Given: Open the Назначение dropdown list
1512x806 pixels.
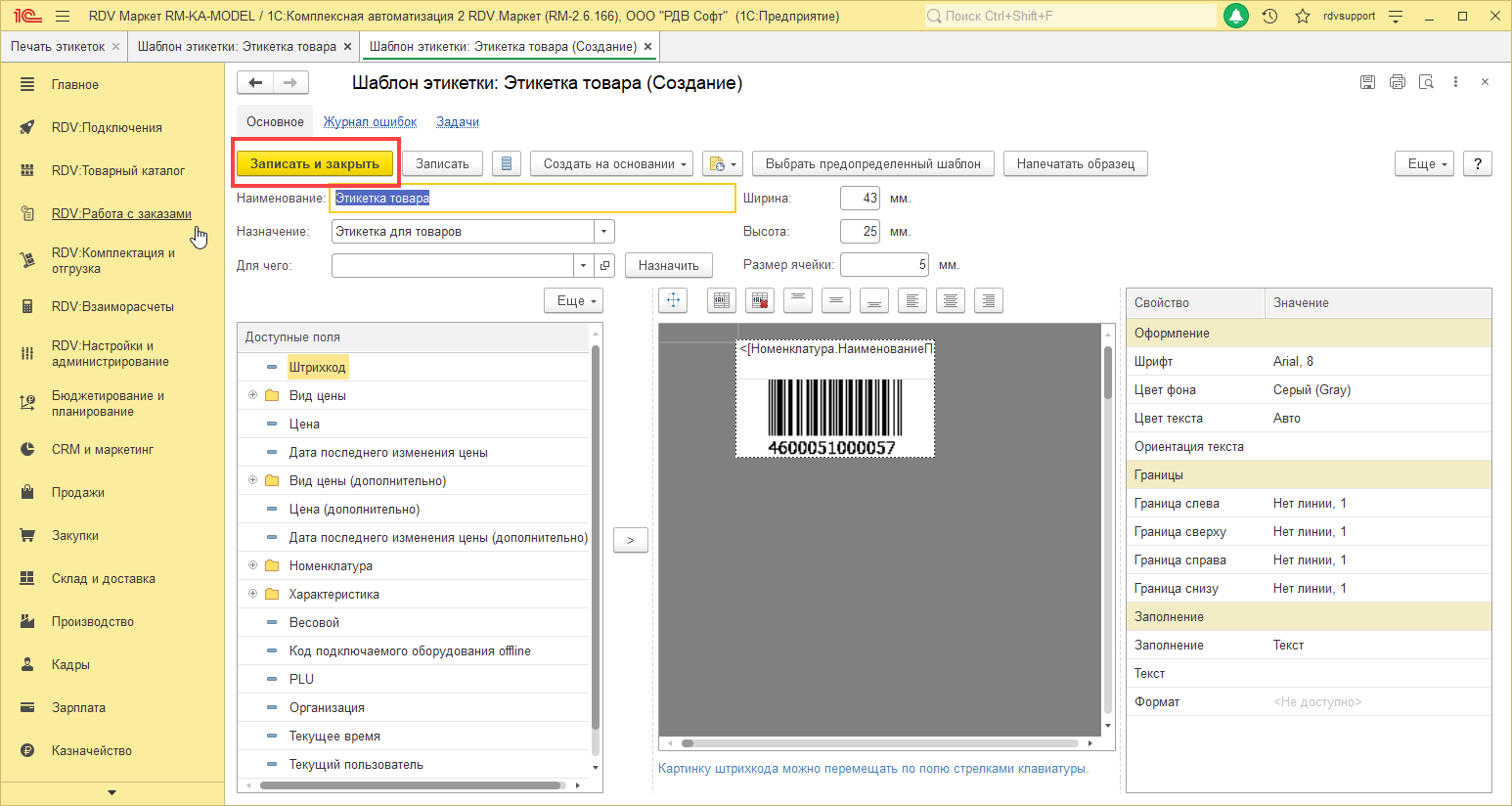Looking at the screenshot, I should (x=604, y=232).
